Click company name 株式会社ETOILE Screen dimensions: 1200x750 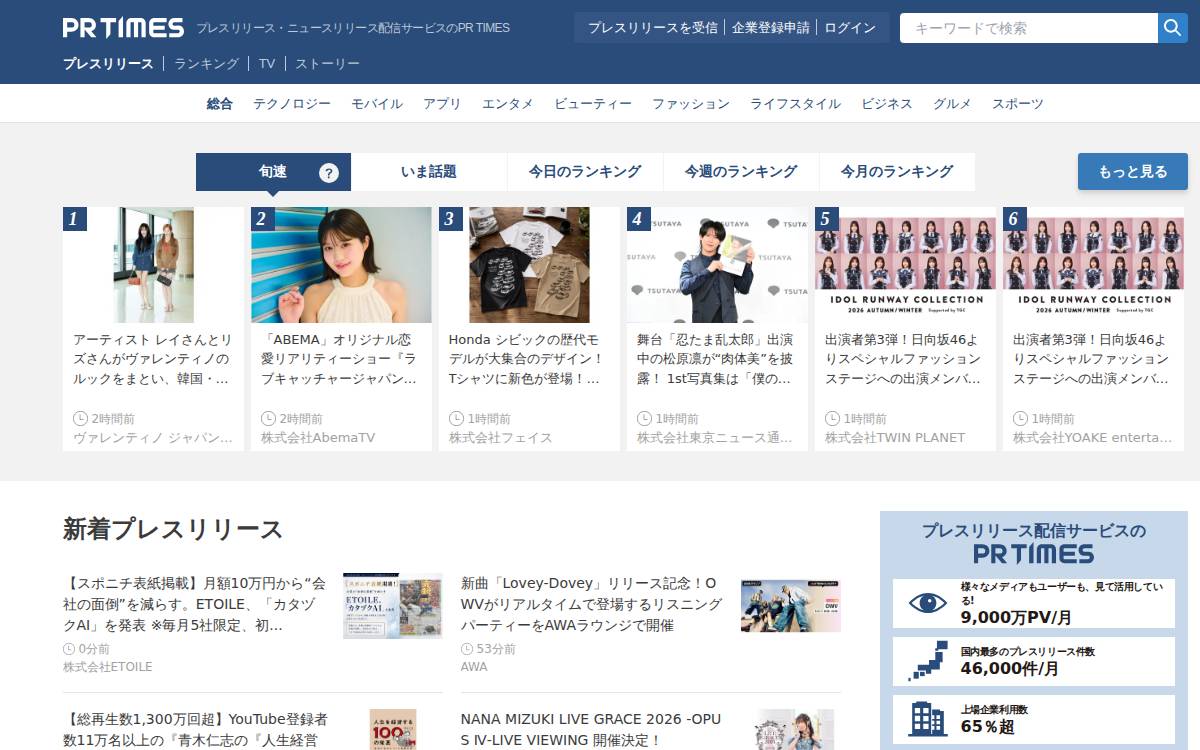pos(108,667)
